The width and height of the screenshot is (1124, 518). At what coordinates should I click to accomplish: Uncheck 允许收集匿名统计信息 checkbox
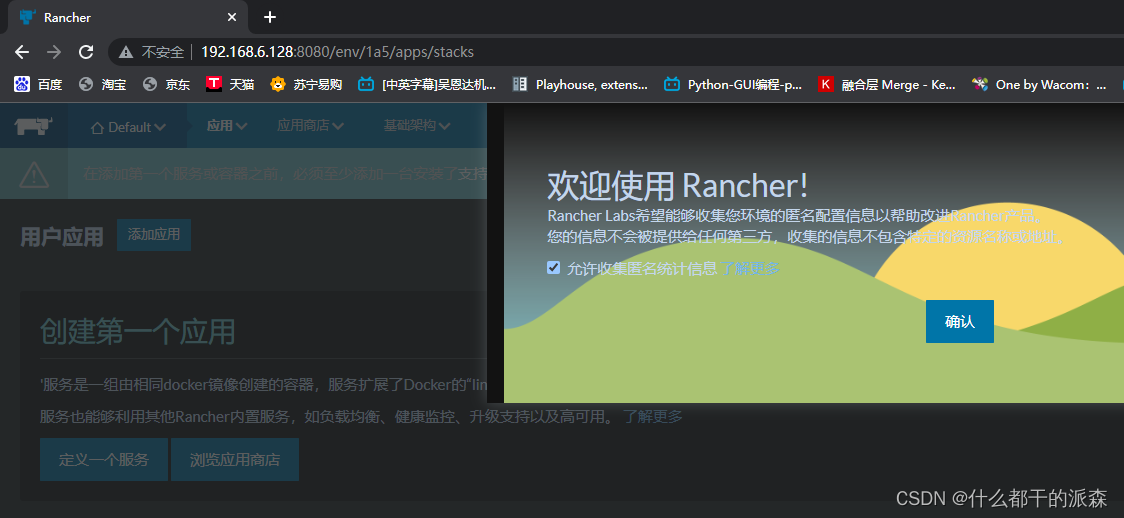(553, 267)
